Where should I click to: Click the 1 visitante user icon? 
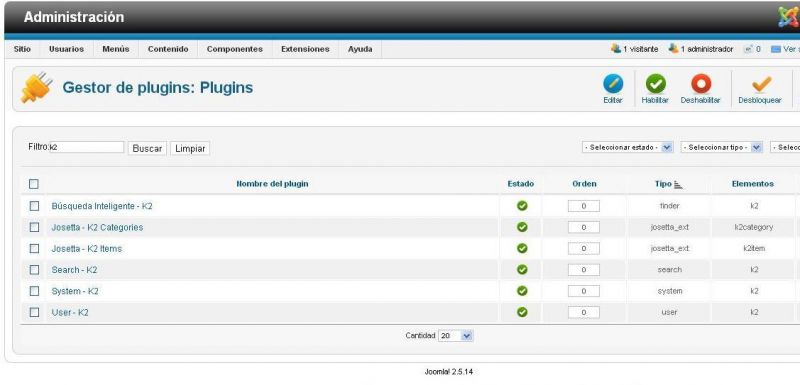(x=616, y=49)
